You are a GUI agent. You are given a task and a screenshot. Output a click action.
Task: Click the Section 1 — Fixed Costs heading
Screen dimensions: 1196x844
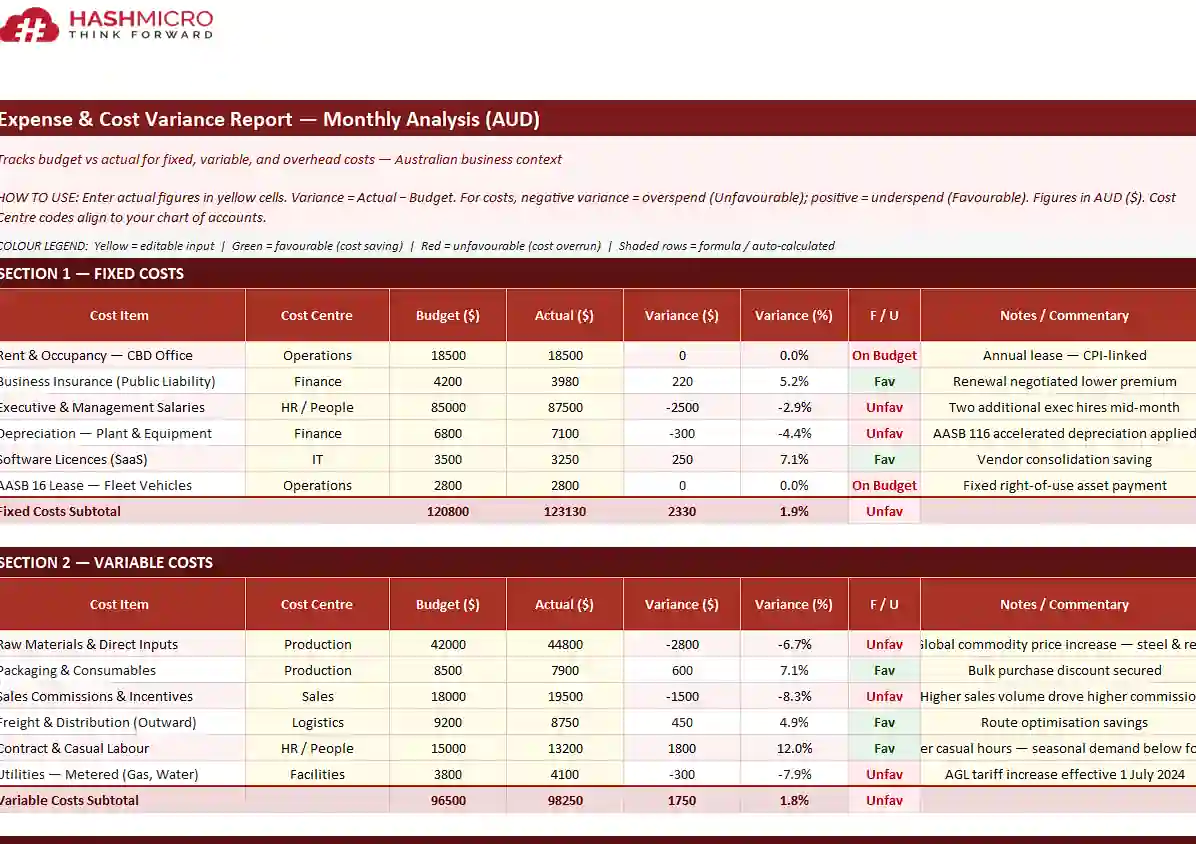point(92,274)
